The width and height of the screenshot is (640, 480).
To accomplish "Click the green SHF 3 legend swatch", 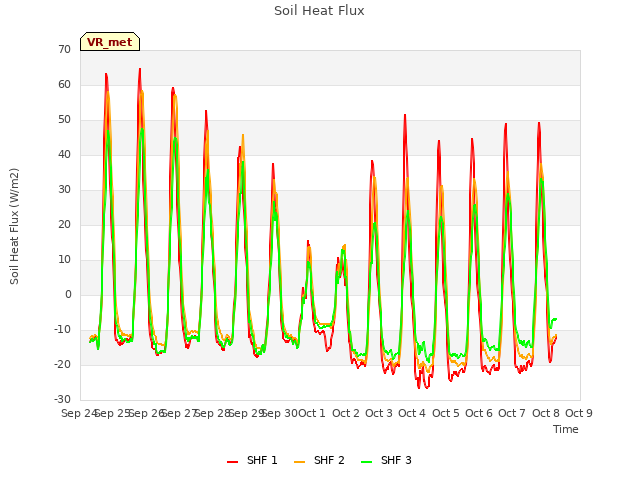I will (x=367, y=462).
